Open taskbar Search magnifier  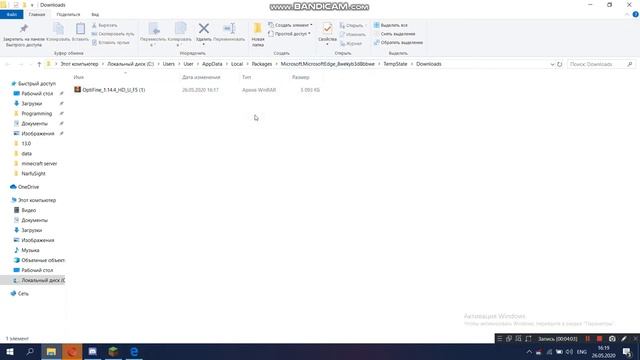tap(30, 351)
